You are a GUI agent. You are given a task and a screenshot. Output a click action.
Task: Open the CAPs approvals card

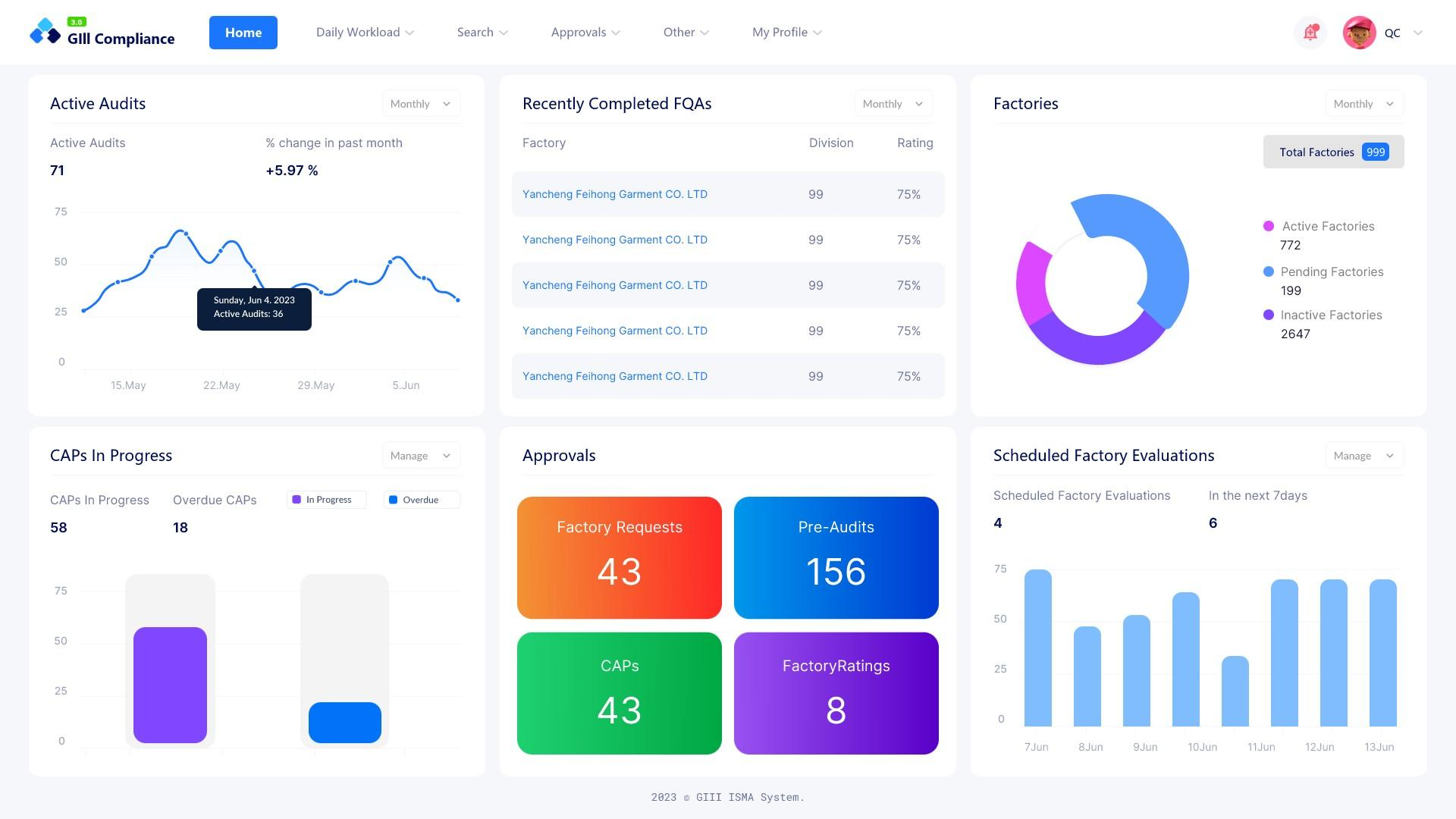(620, 693)
